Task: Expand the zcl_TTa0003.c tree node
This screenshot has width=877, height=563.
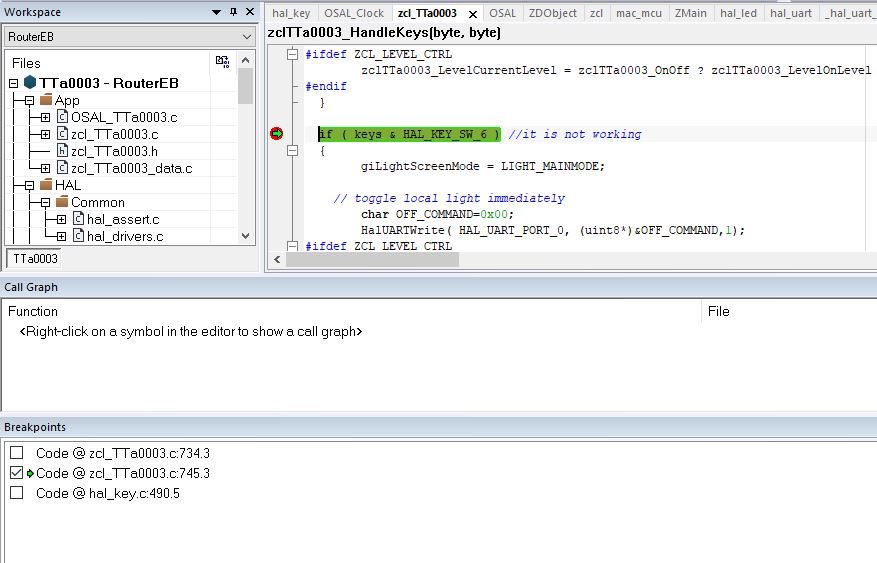Action: tap(45, 134)
